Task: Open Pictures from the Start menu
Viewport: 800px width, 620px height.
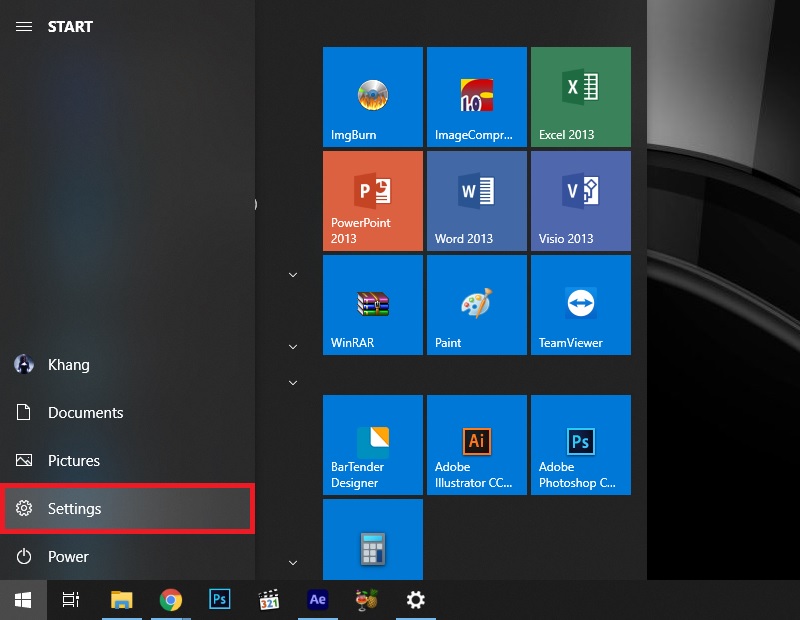Action: (x=127, y=460)
